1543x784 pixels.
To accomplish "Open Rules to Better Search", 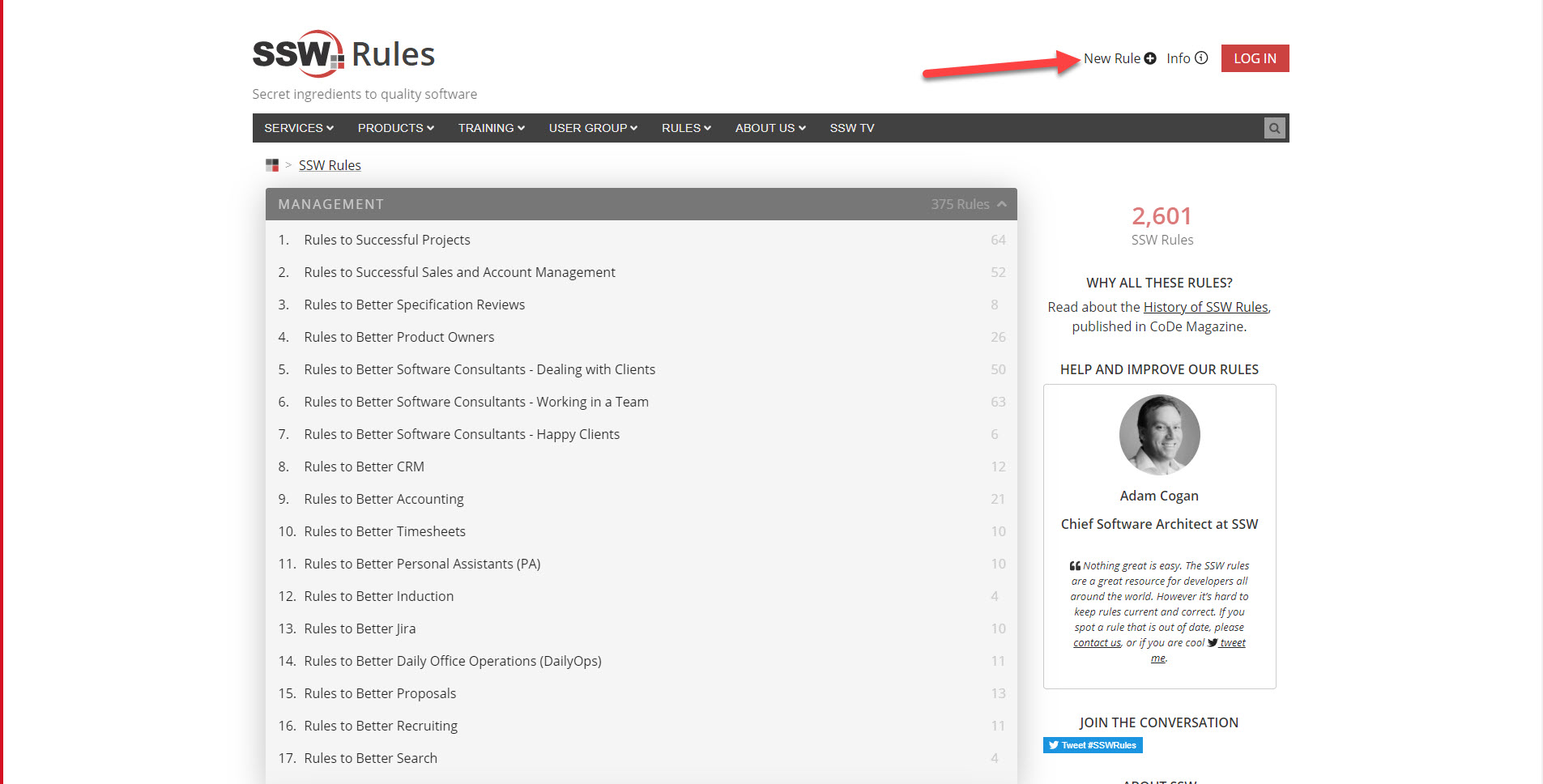I will tap(371, 758).
